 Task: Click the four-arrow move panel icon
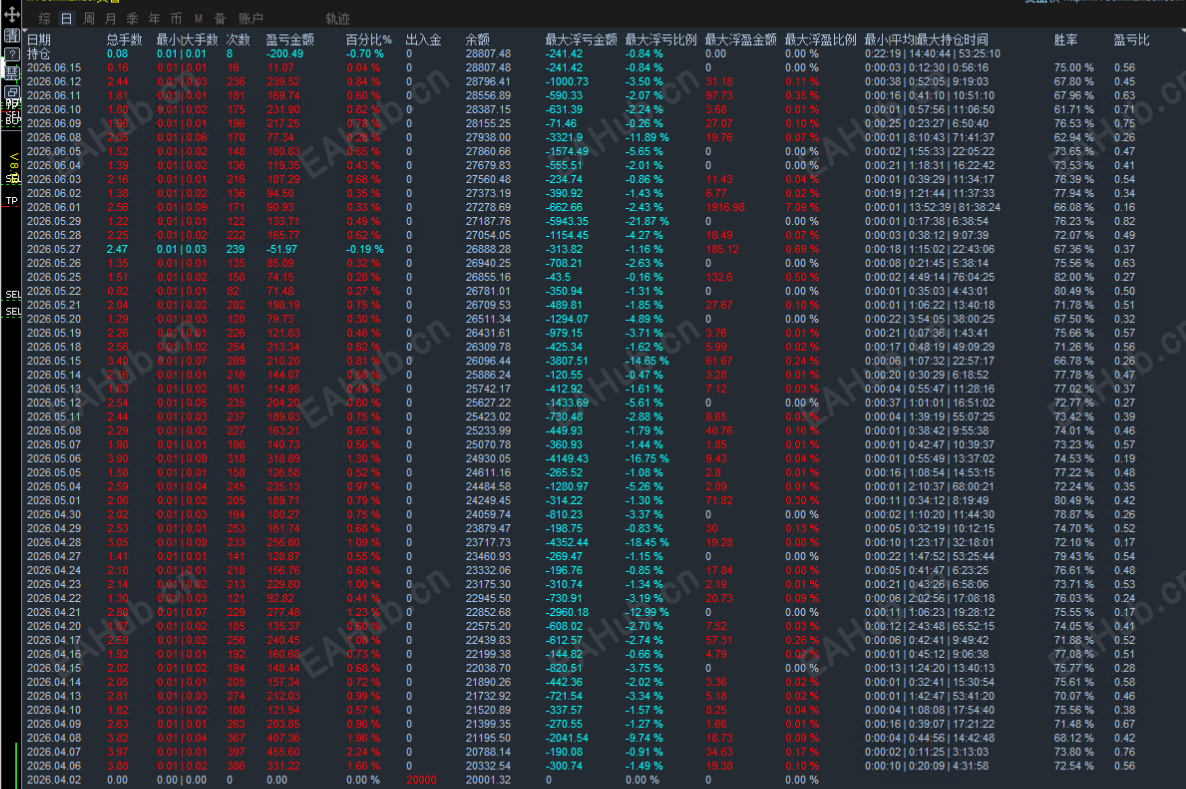tap(12, 14)
